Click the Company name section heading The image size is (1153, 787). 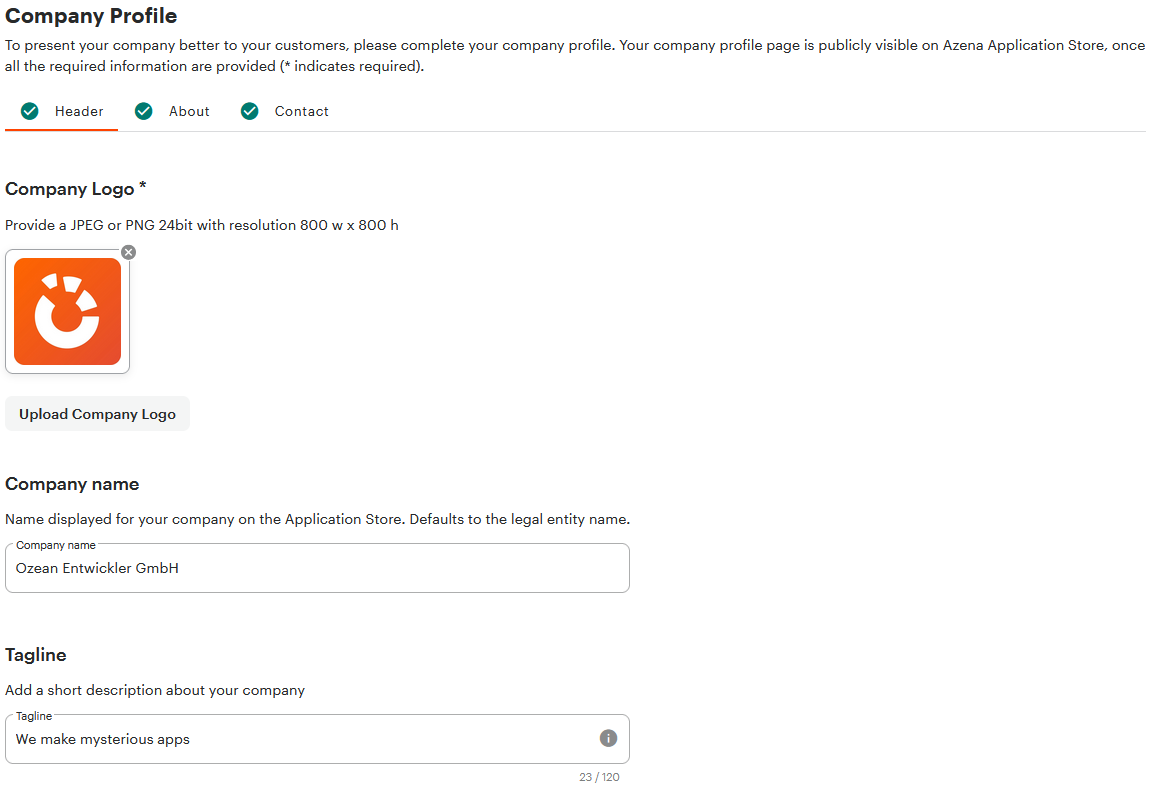72,484
